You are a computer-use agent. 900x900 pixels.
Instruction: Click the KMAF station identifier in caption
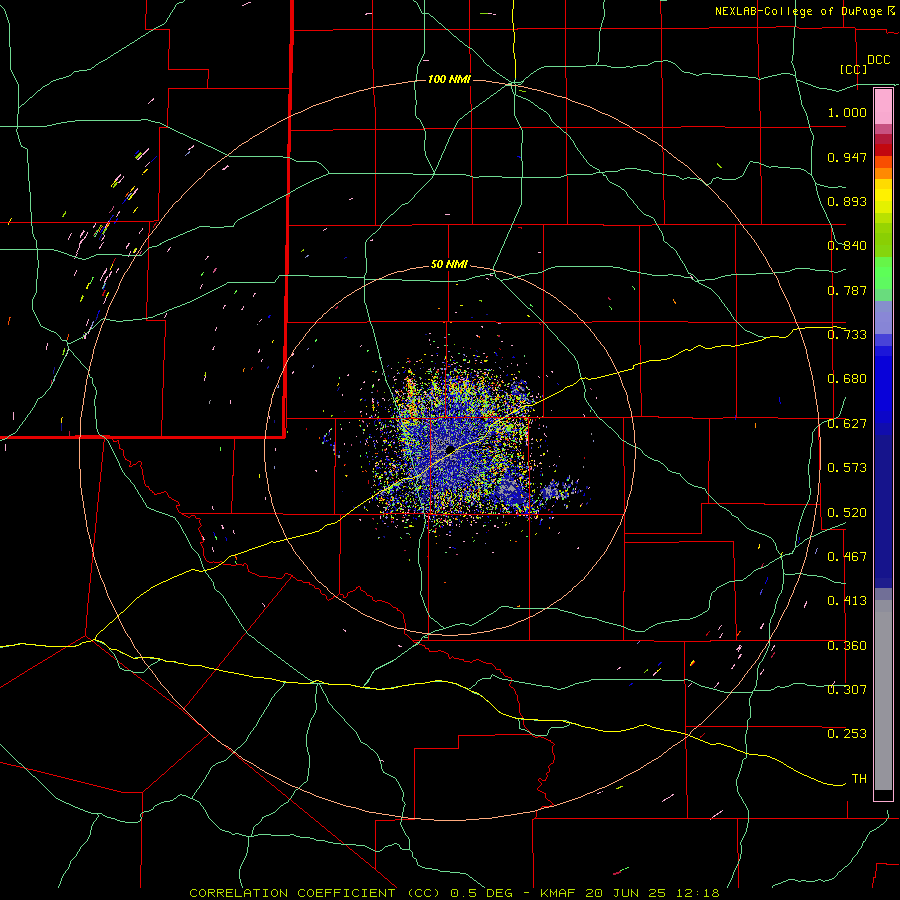(x=557, y=893)
